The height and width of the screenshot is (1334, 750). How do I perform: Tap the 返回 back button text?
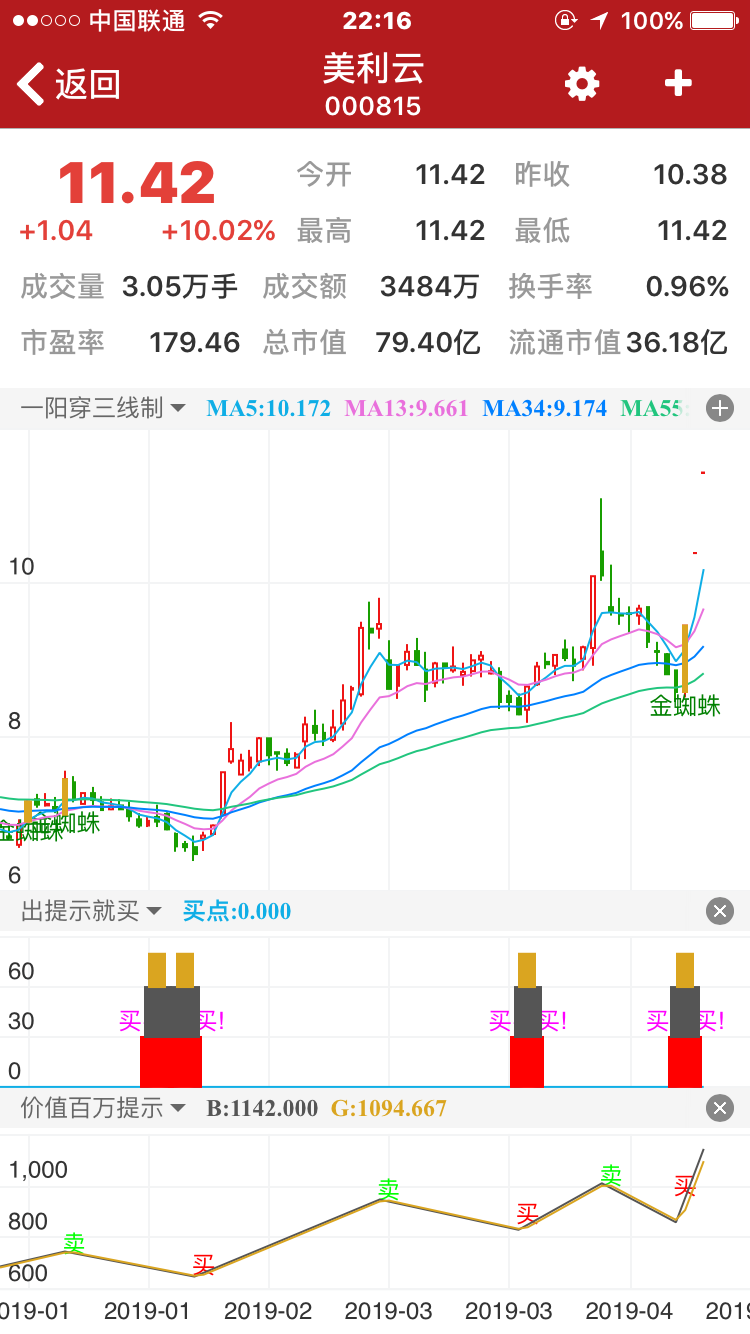[x=88, y=84]
